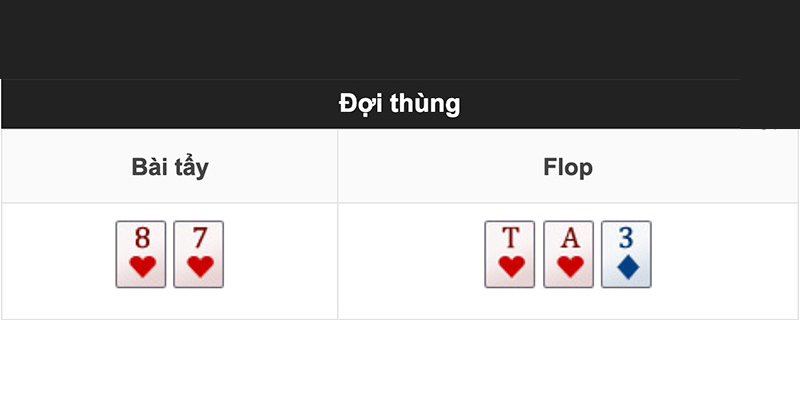Click the rank letter "T" on card
The width and height of the screenshot is (800, 400).
tap(511, 238)
